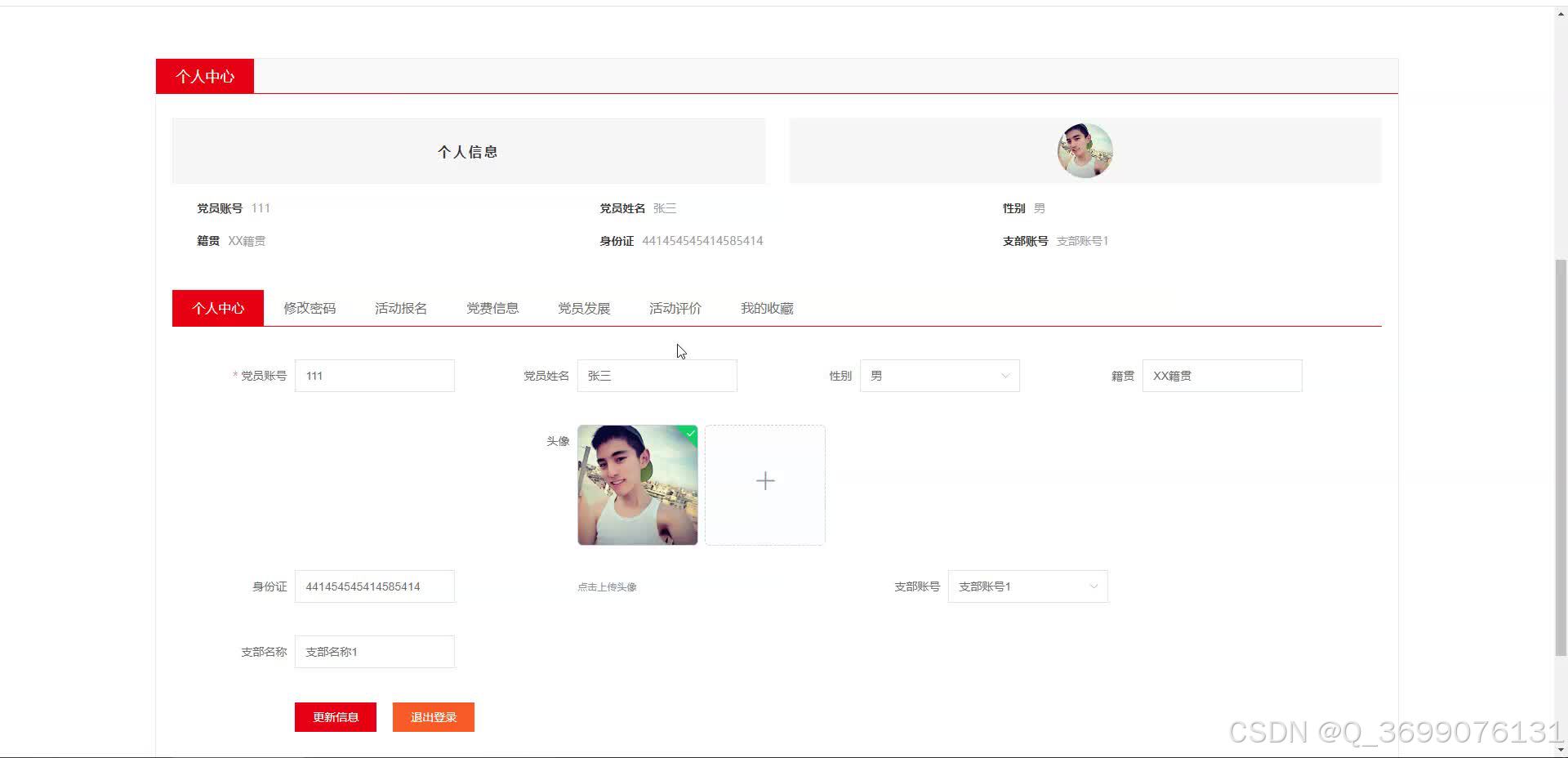
Task: Open the 性别 gender dropdown
Action: (939, 376)
